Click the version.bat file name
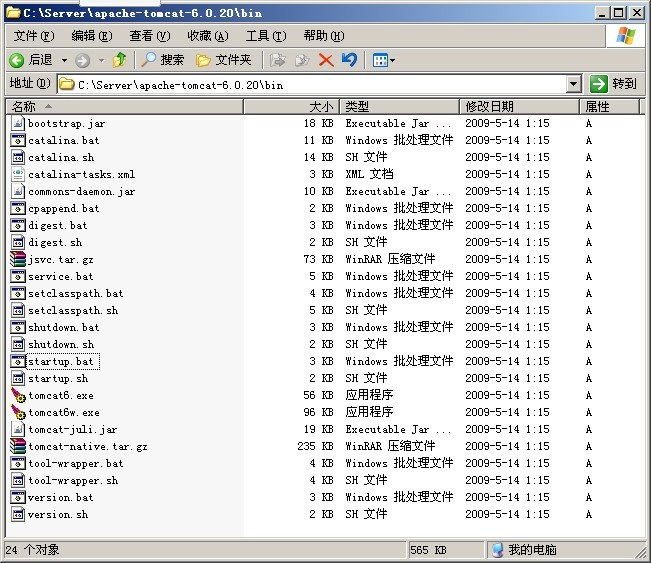Screen dimensions: 651x563 (61, 497)
